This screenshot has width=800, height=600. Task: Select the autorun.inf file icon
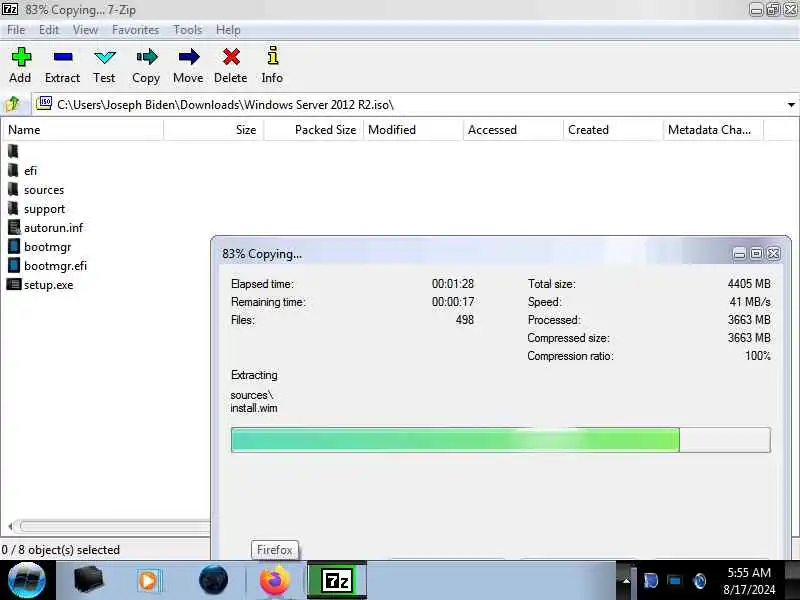coord(14,228)
